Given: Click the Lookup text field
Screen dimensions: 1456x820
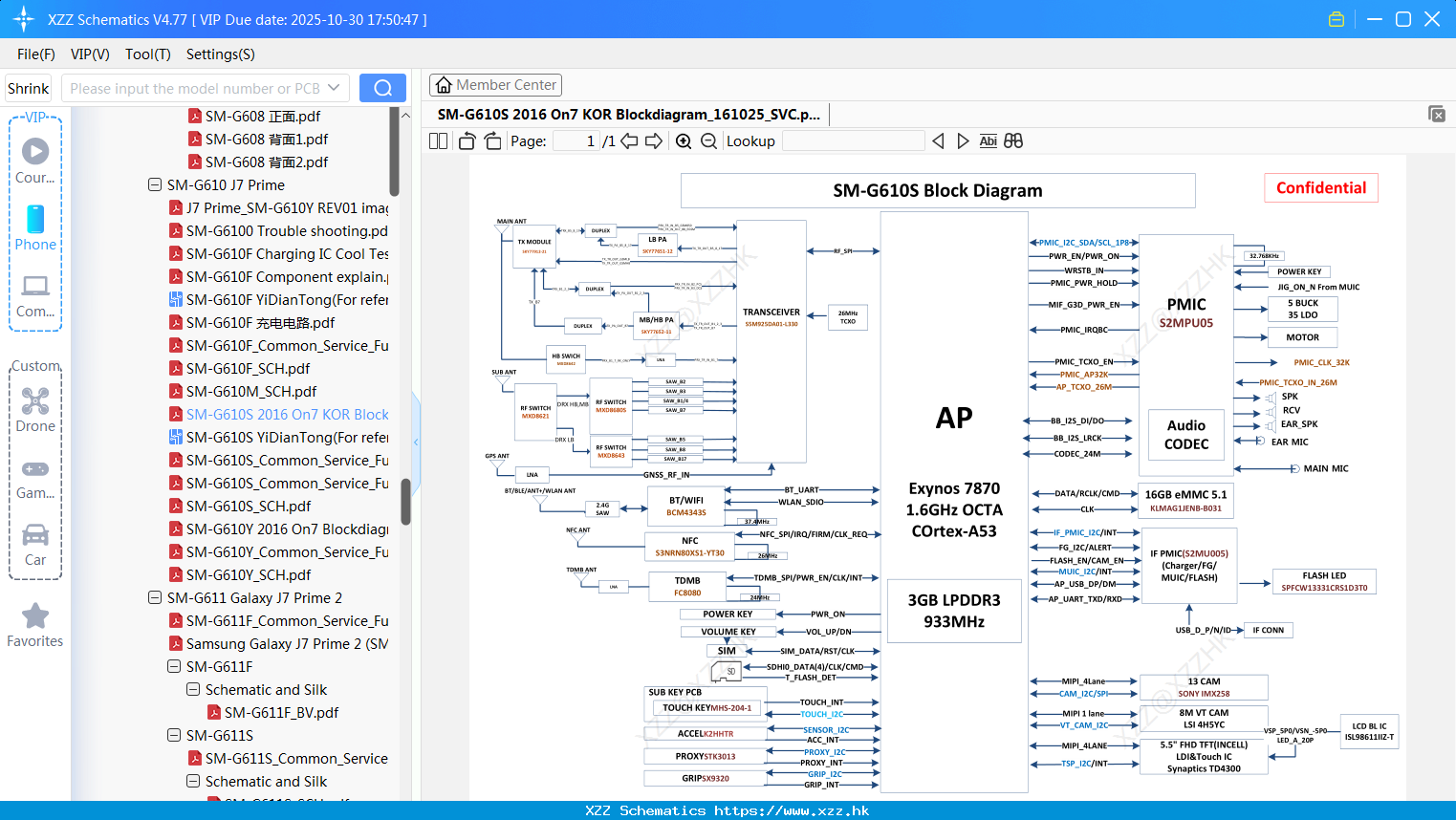Looking at the screenshot, I should tap(853, 140).
